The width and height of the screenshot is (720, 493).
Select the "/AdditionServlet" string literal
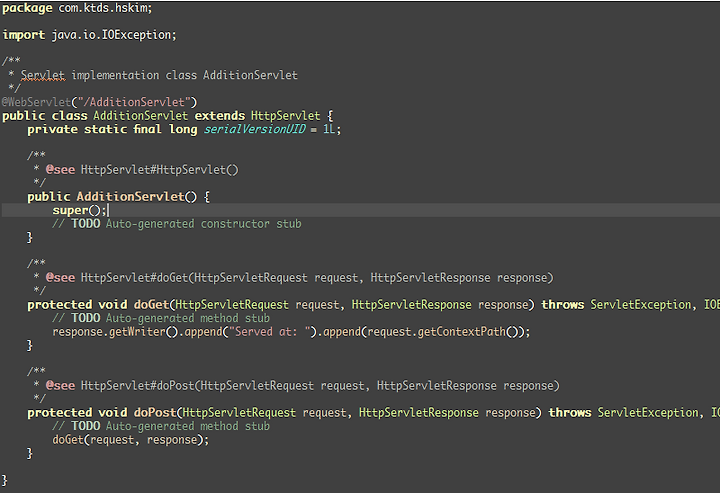[x=135, y=102]
